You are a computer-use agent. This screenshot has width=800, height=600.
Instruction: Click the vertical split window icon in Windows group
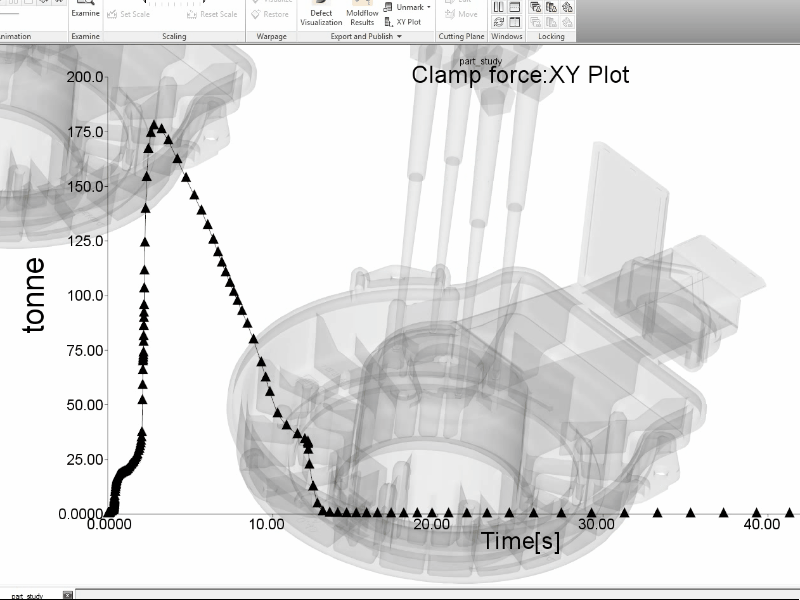click(515, 22)
